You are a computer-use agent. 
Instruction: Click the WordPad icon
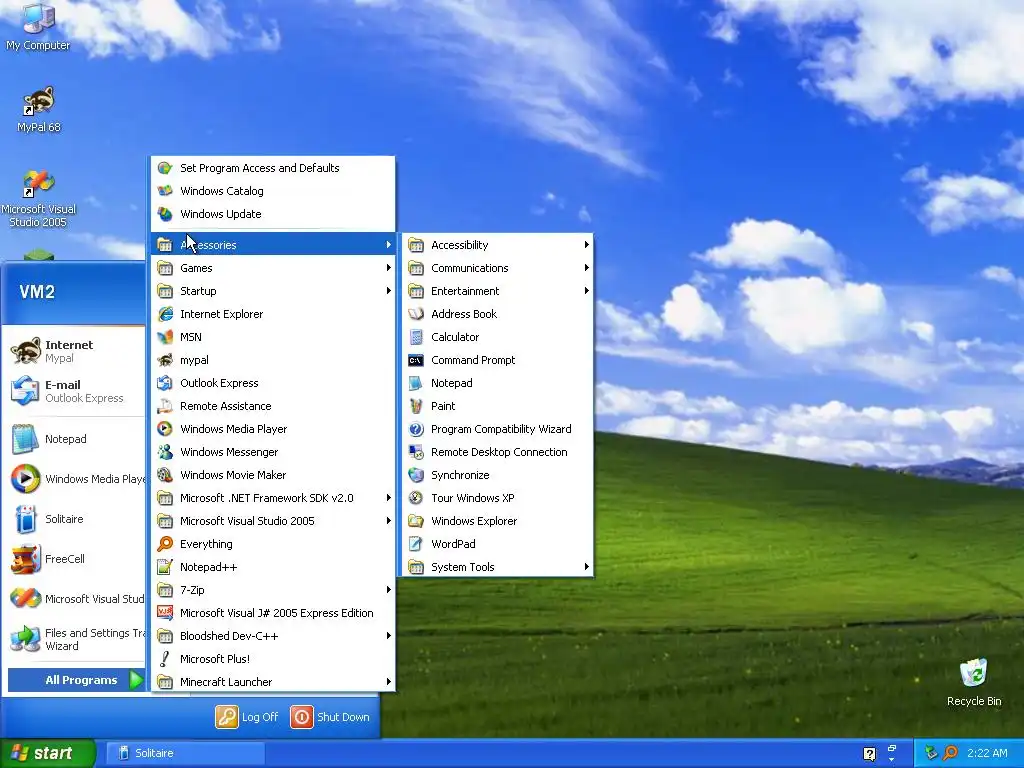(416, 544)
